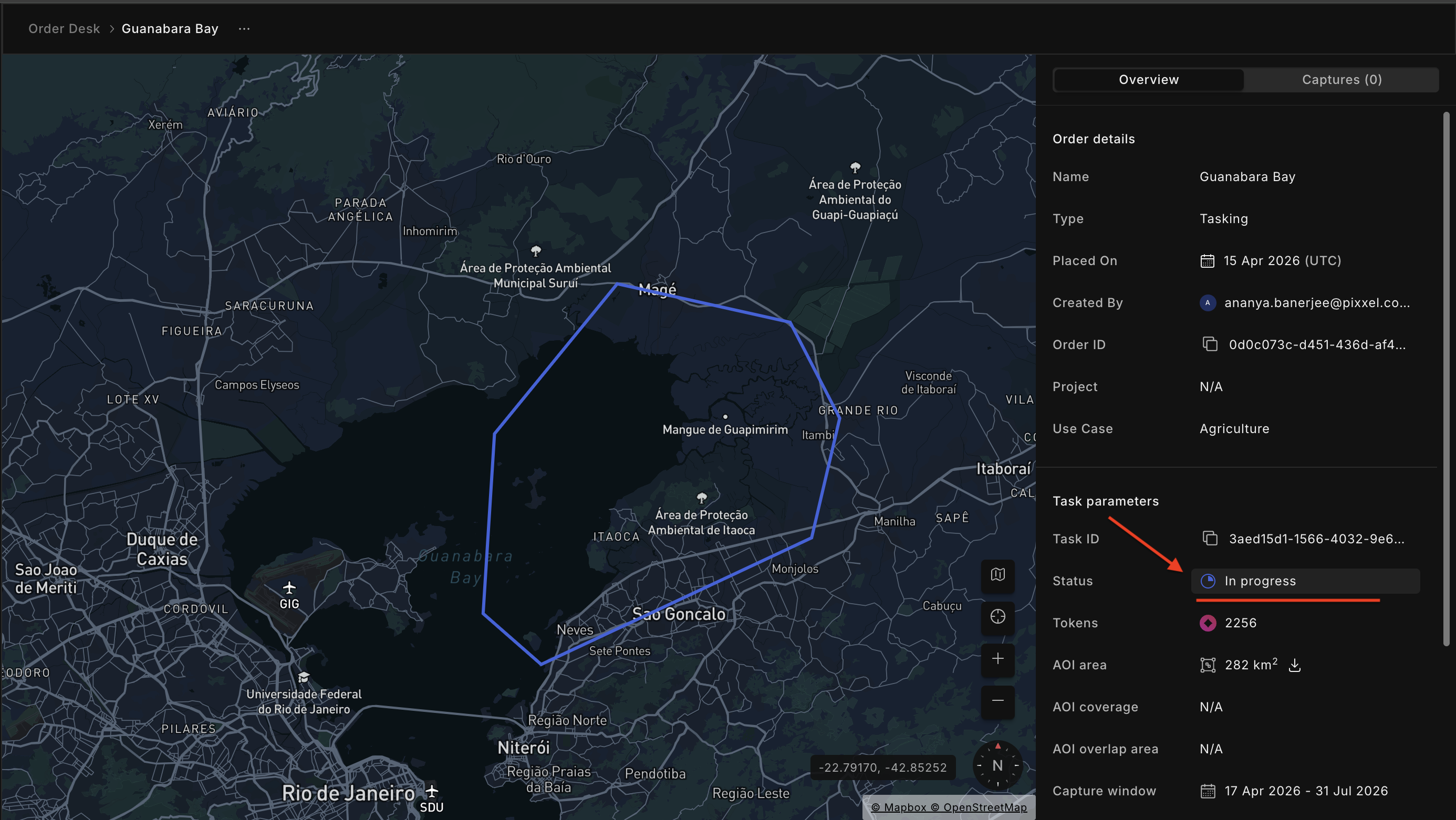
Task: Copy the Task ID with the copy icon
Action: [x=1210, y=538]
